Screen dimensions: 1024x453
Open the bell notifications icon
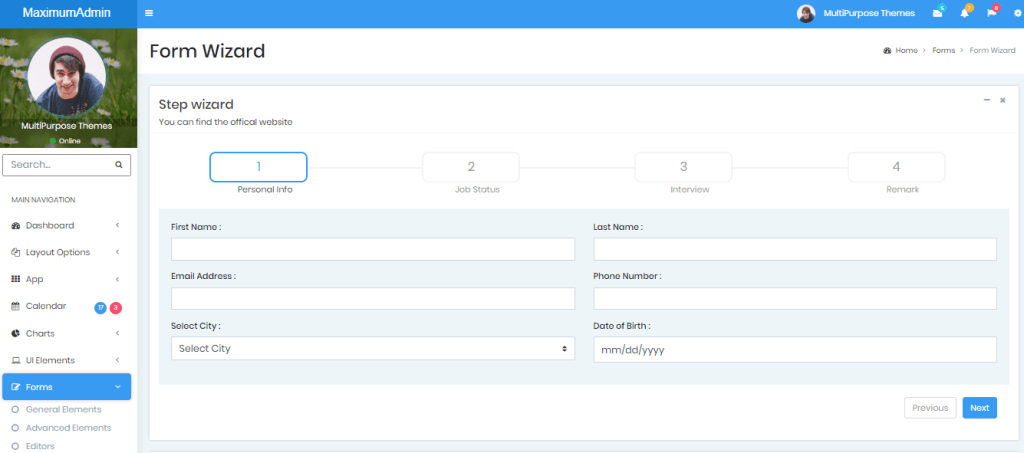[x=964, y=13]
